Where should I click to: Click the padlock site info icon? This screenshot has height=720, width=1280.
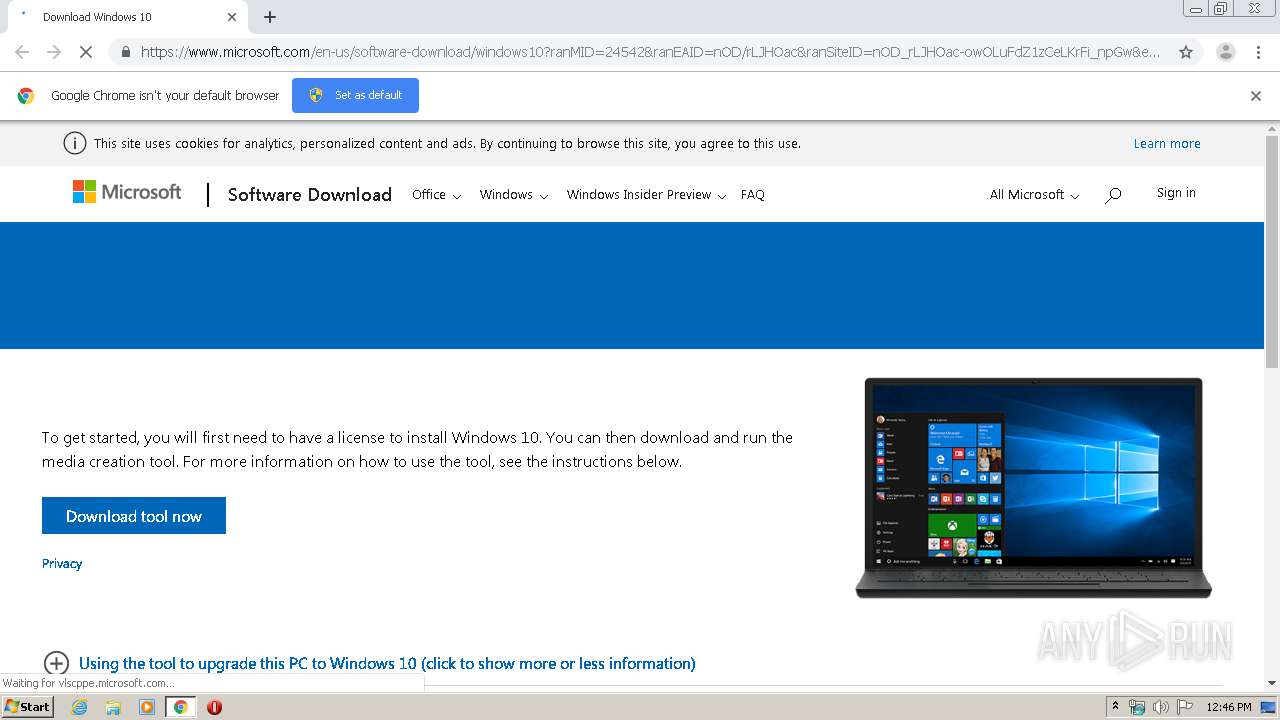pos(125,52)
